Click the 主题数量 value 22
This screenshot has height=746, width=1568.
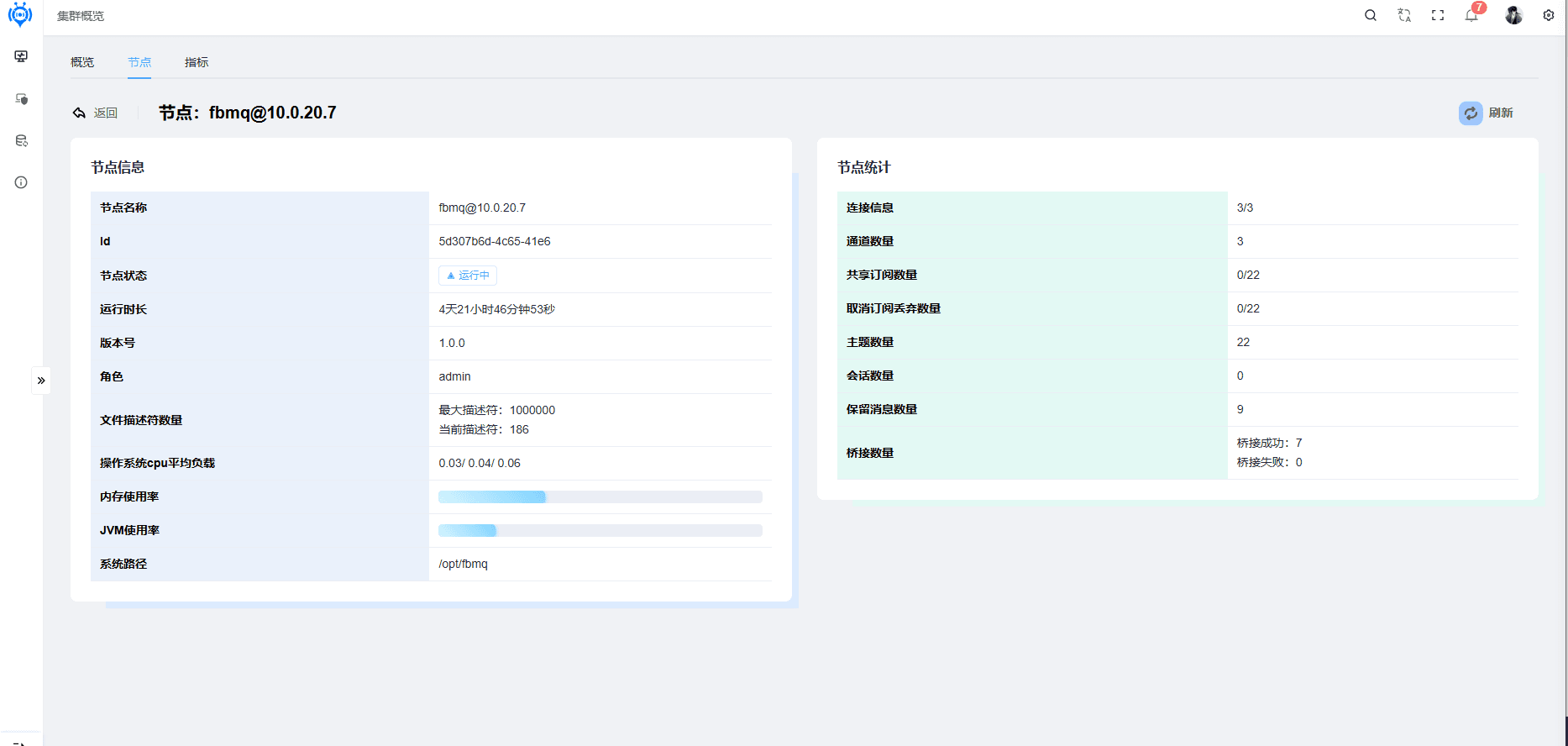point(1243,342)
